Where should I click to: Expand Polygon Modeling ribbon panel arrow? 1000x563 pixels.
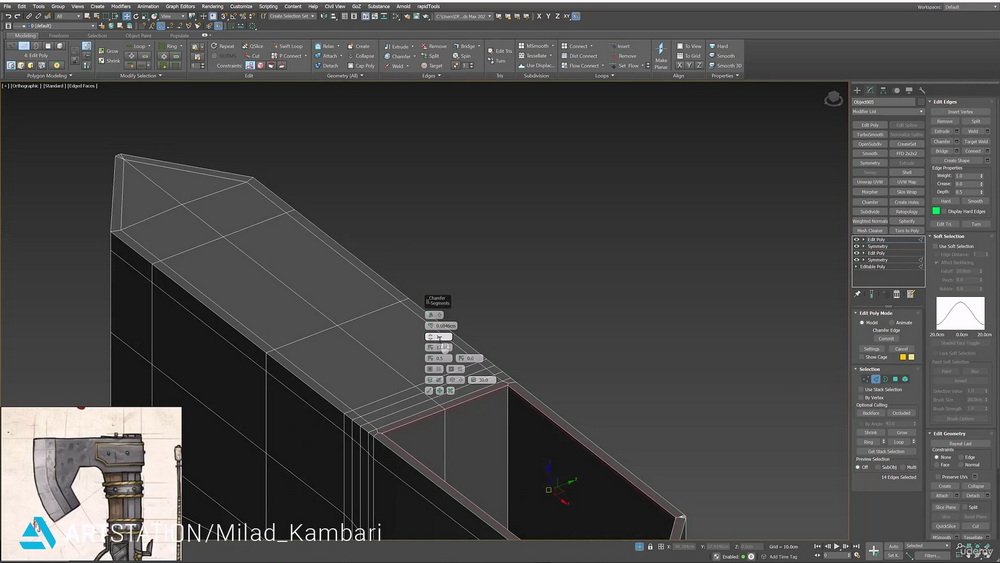click(70, 76)
